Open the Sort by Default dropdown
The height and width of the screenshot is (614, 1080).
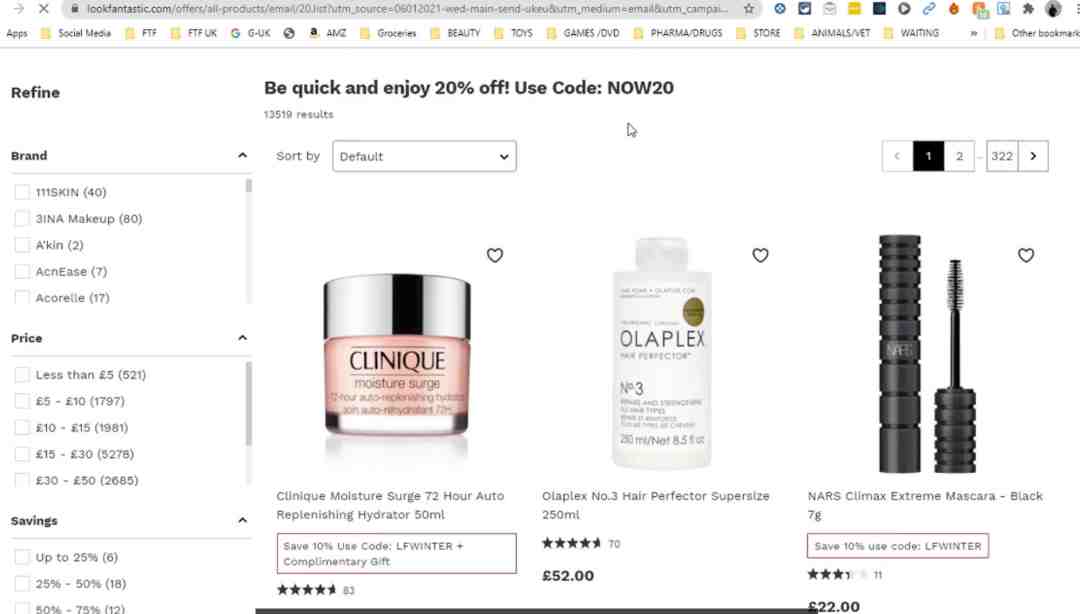pos(424,156)
